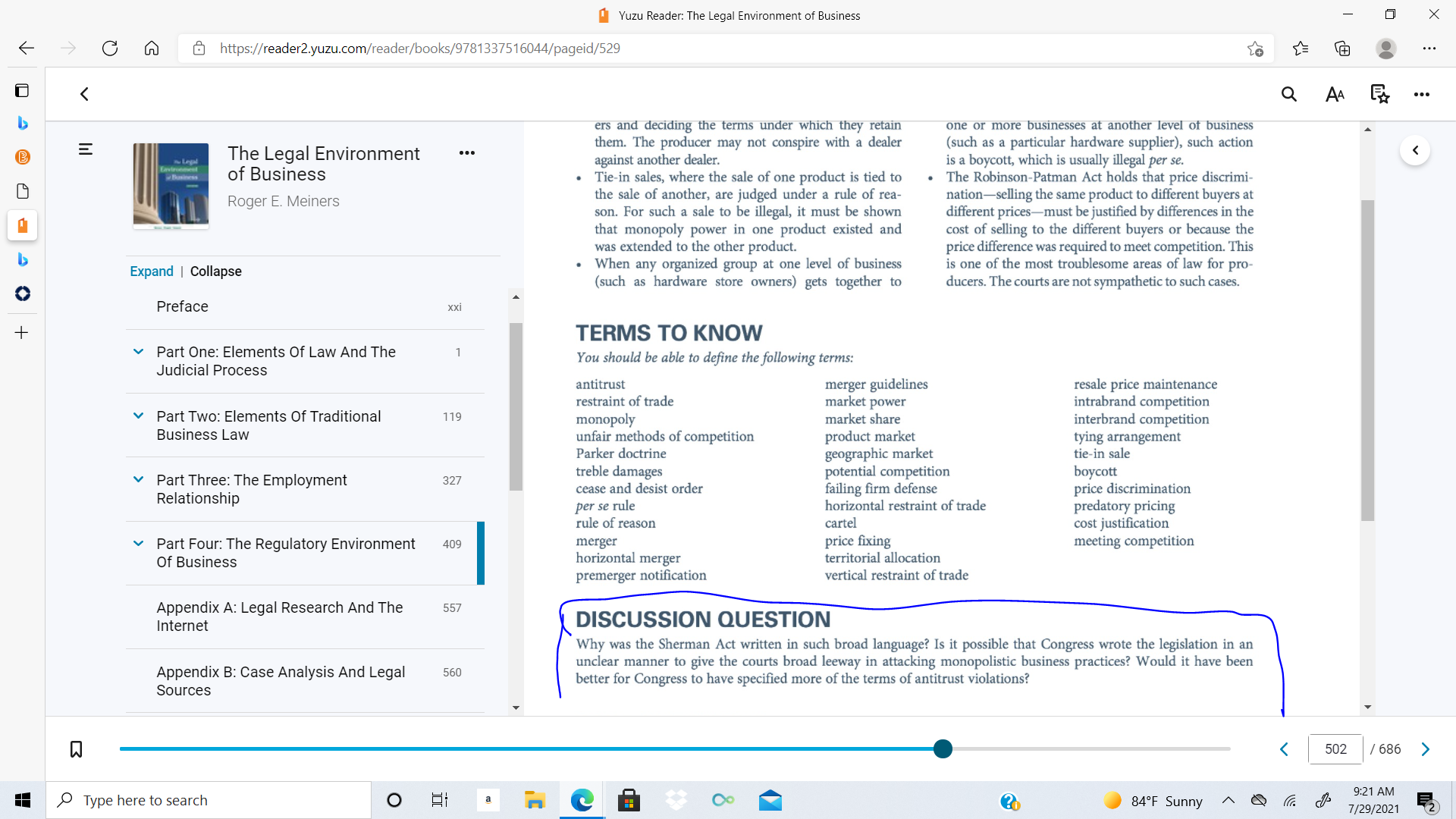Toggle the table of contents hamburger icon
Screen dimensions: 1456x819
[x=86, y=149]
